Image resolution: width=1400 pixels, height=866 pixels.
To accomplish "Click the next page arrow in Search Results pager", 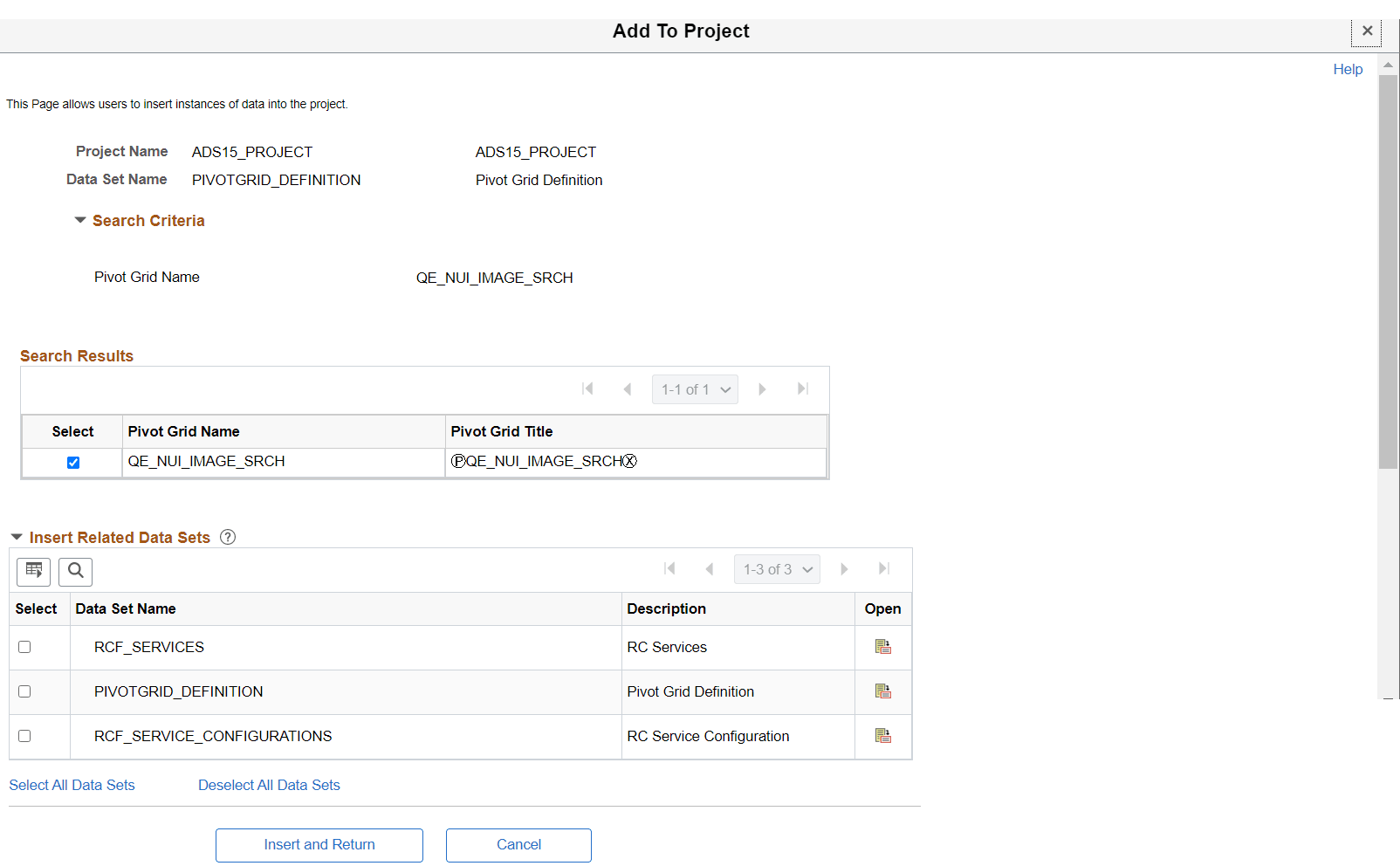I will pos(761,388).
